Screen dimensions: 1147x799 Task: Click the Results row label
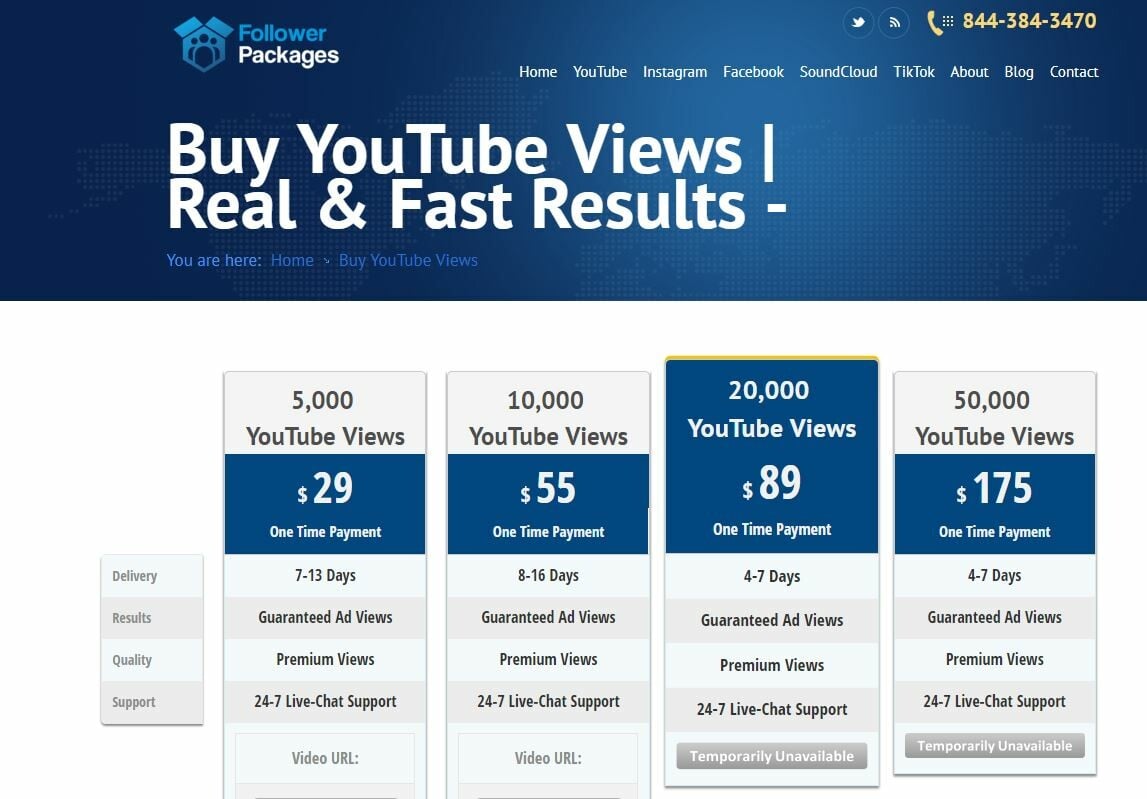152,618
